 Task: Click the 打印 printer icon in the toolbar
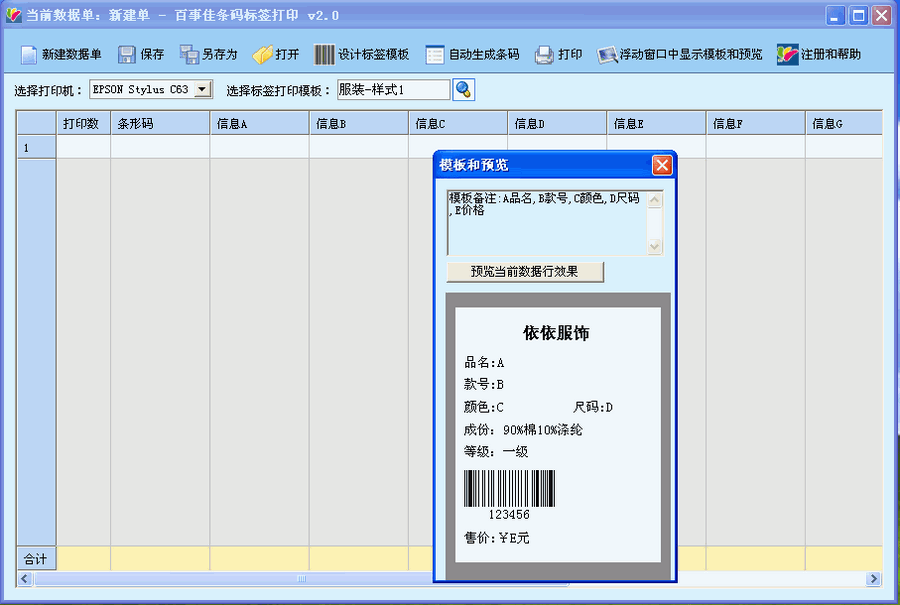[543, 55]
